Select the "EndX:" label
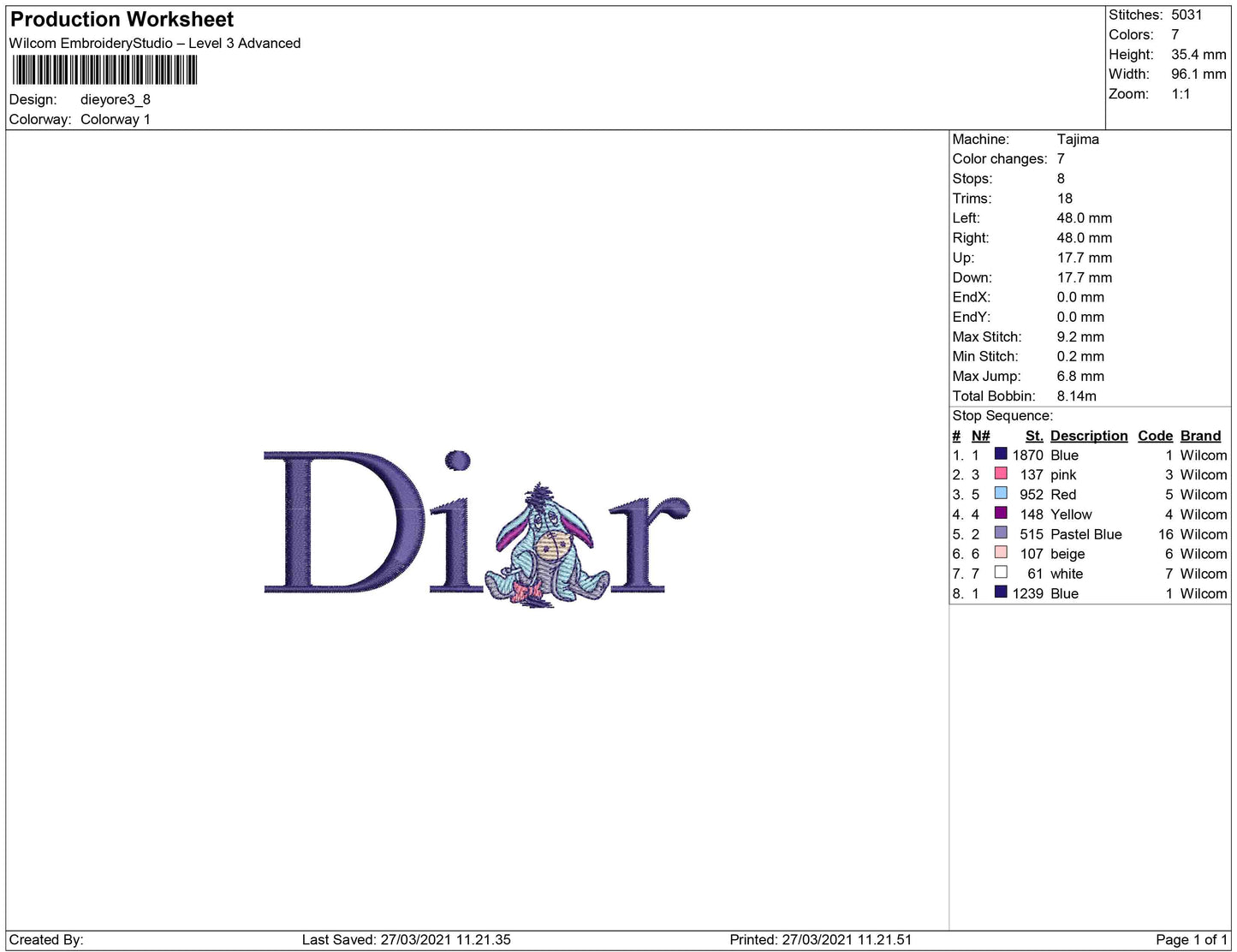The width and height of the screenshot is (1237, 952). pyautogui.click(x=972, y=298)
